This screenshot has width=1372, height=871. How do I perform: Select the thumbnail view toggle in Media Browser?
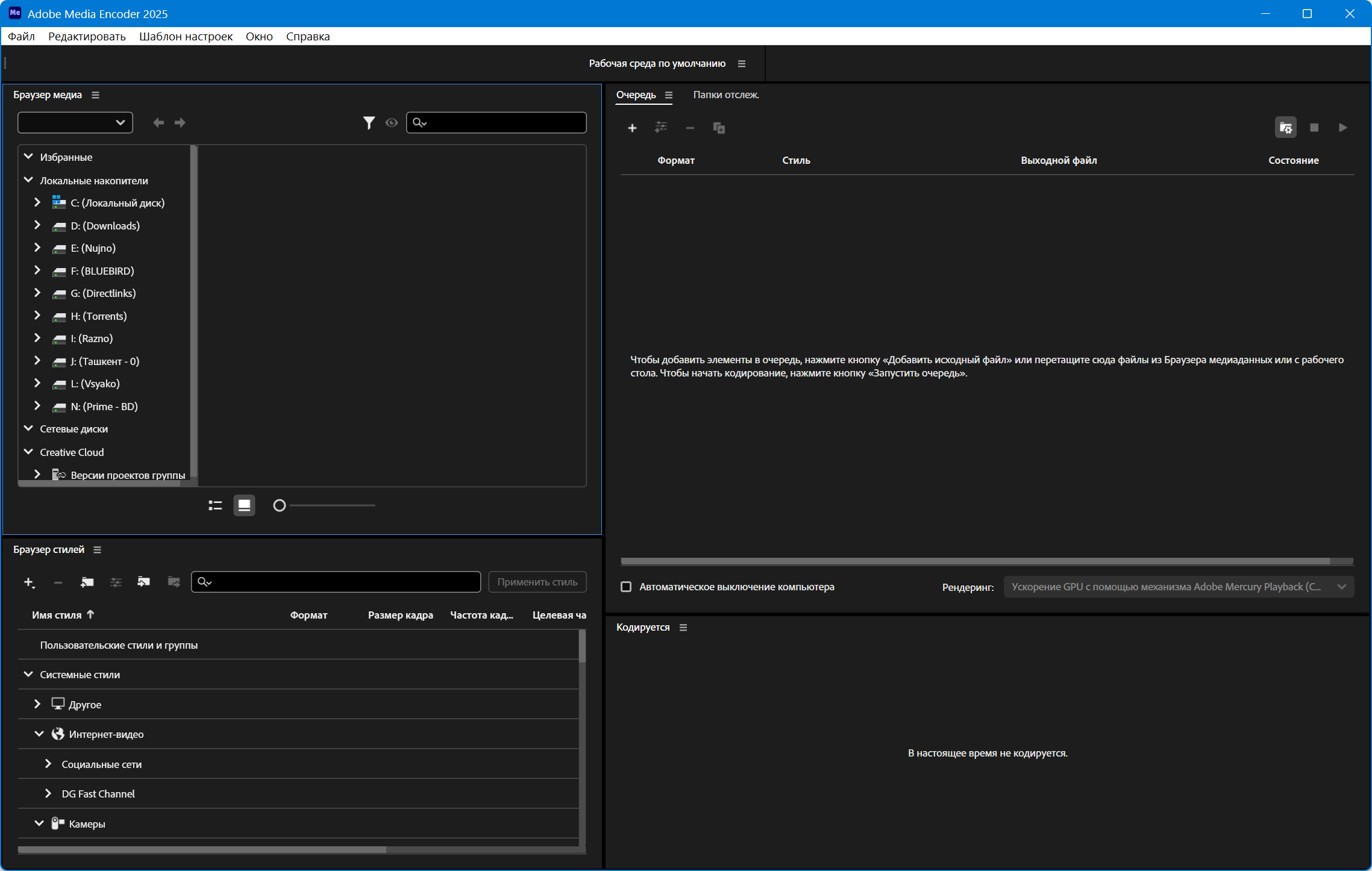244,505
